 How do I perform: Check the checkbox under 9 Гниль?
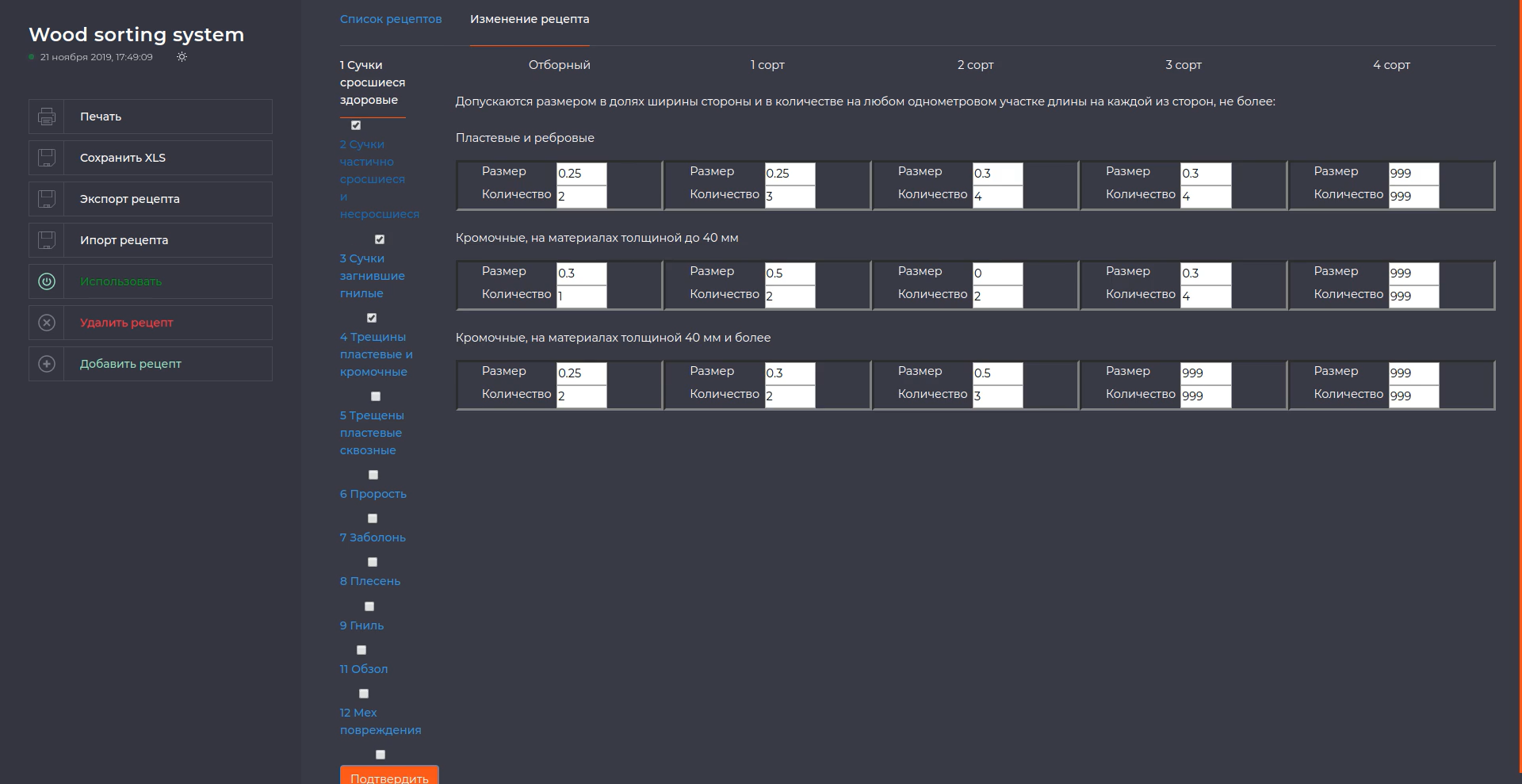pyautogui.click(x=361, y=650)
